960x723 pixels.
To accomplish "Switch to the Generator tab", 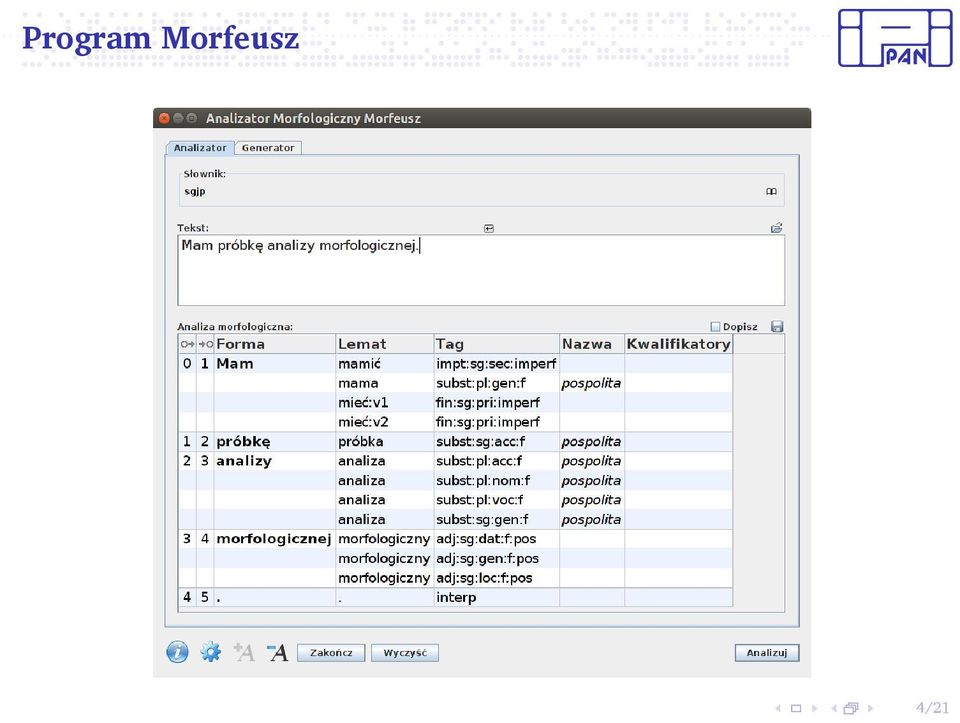I will pyautogui.click(x=268, y=148).
